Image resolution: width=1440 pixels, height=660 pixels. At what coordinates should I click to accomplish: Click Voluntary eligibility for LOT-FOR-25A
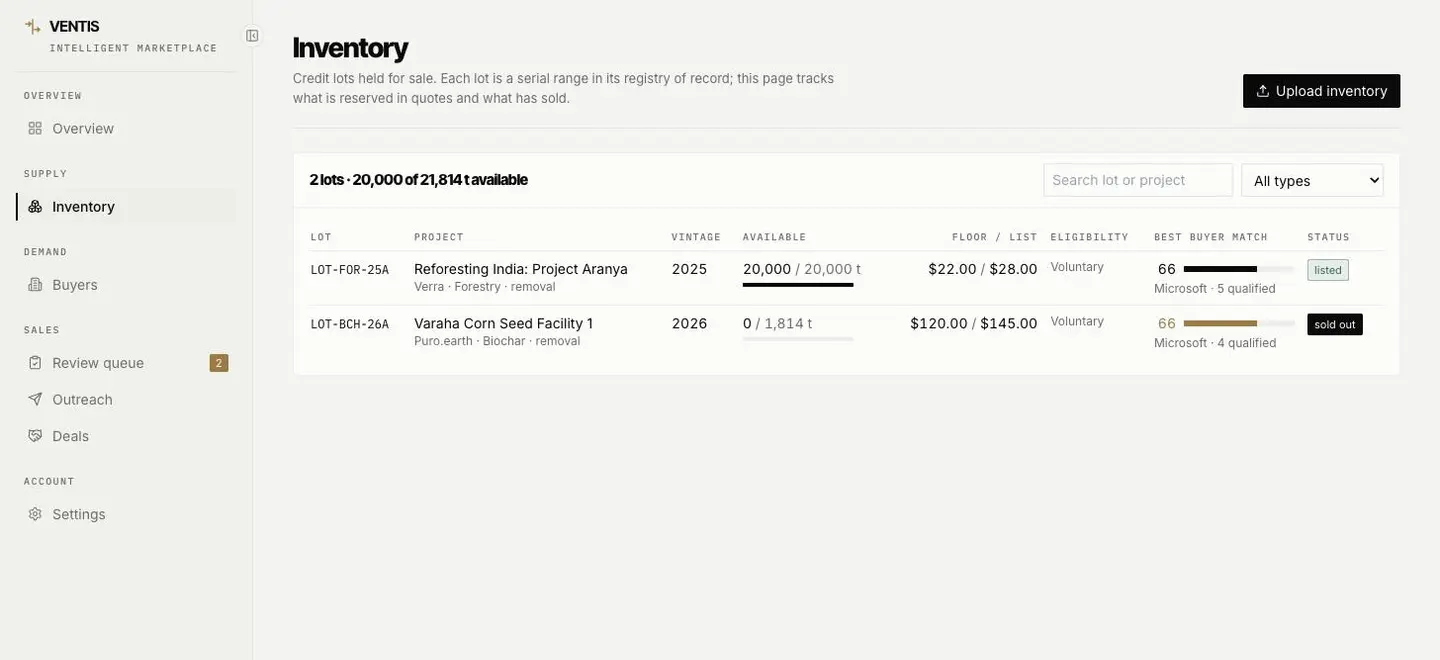pyautogui.click(x=1078, y=267)
